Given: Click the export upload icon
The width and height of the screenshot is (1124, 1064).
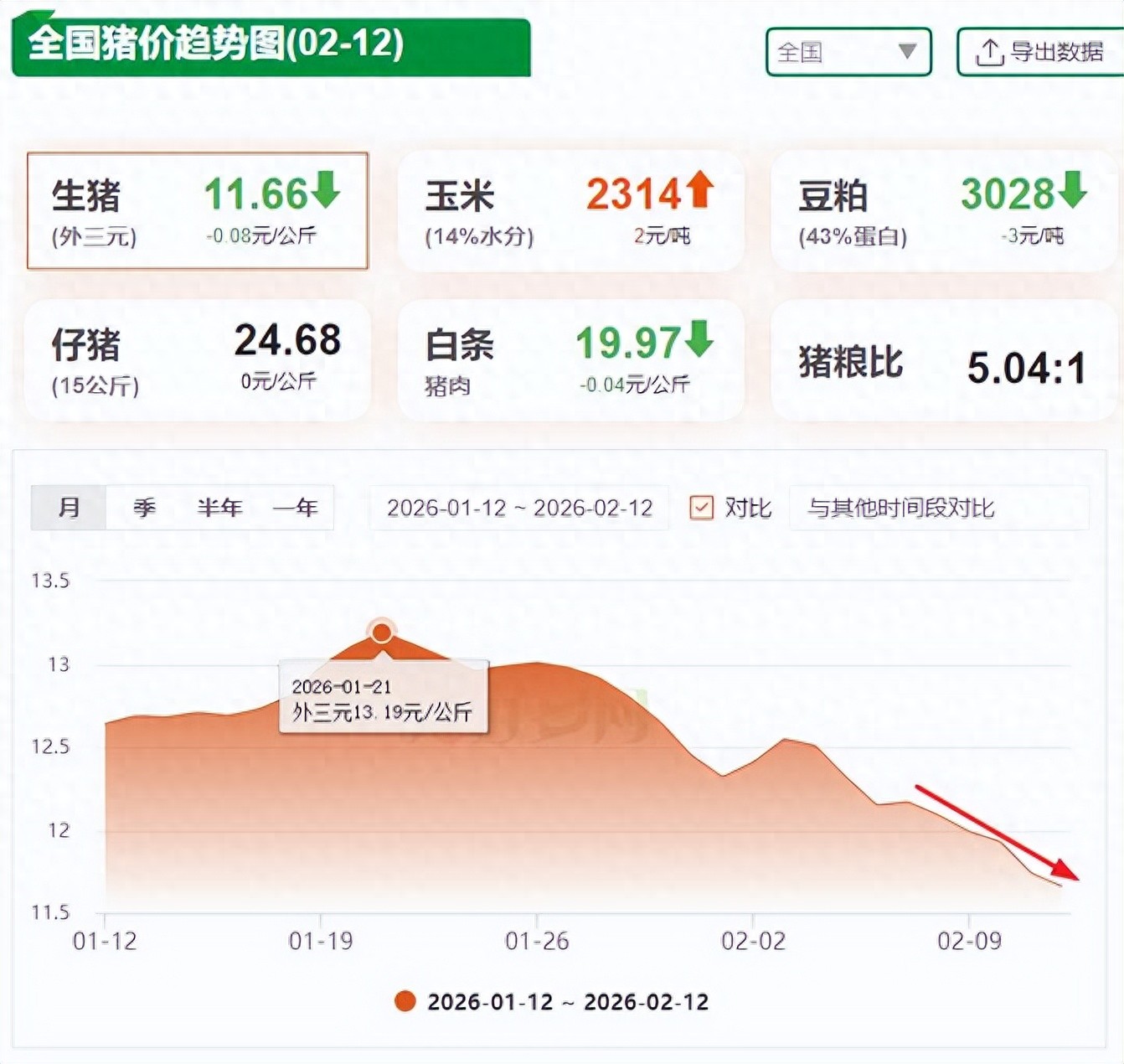Looking at the screenshot, I should coord(989,53).
